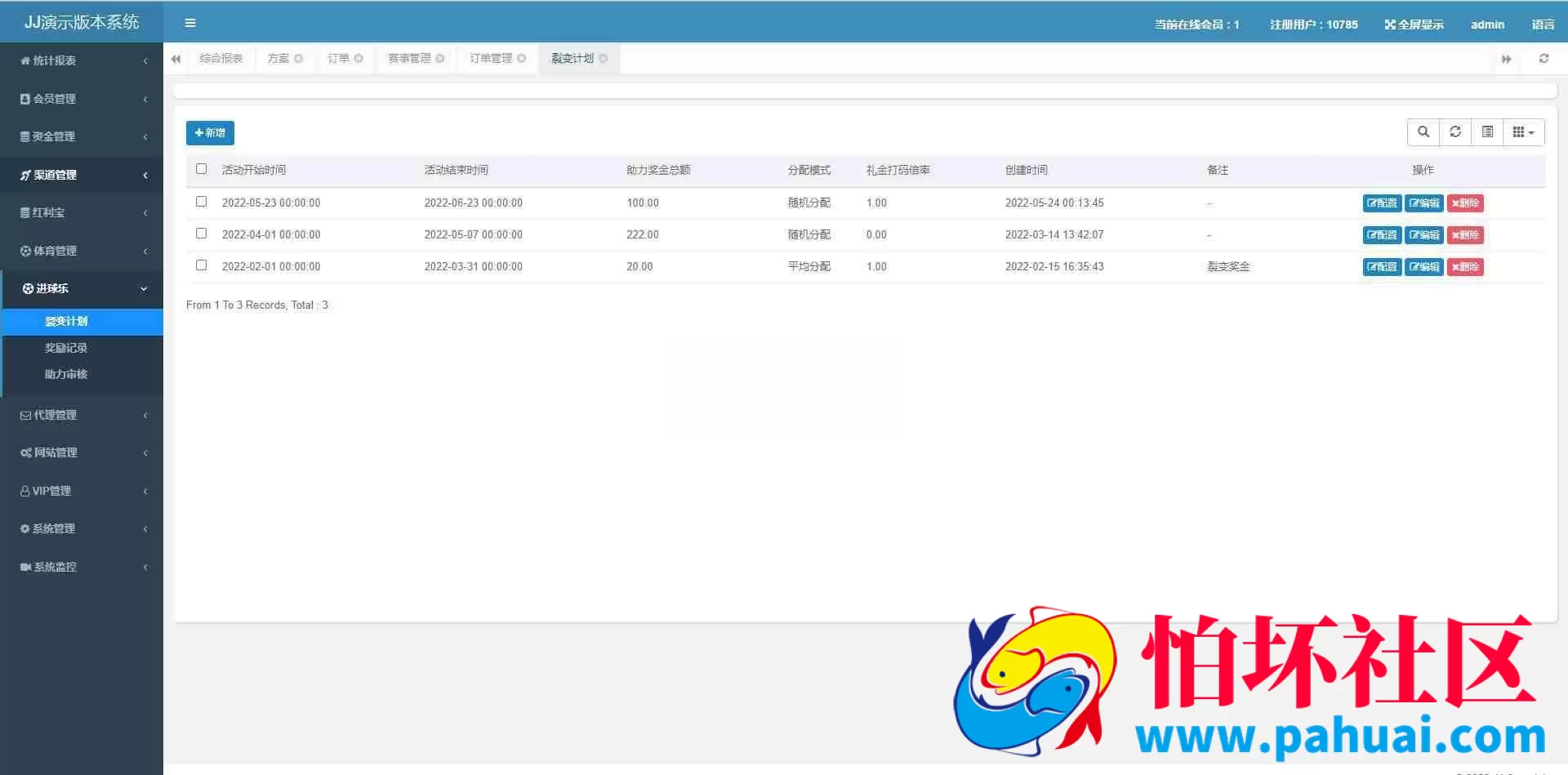Toggle card view with the list icon
The height and width of the screenshot is (775, 1568).
(x=1487, y=131)
